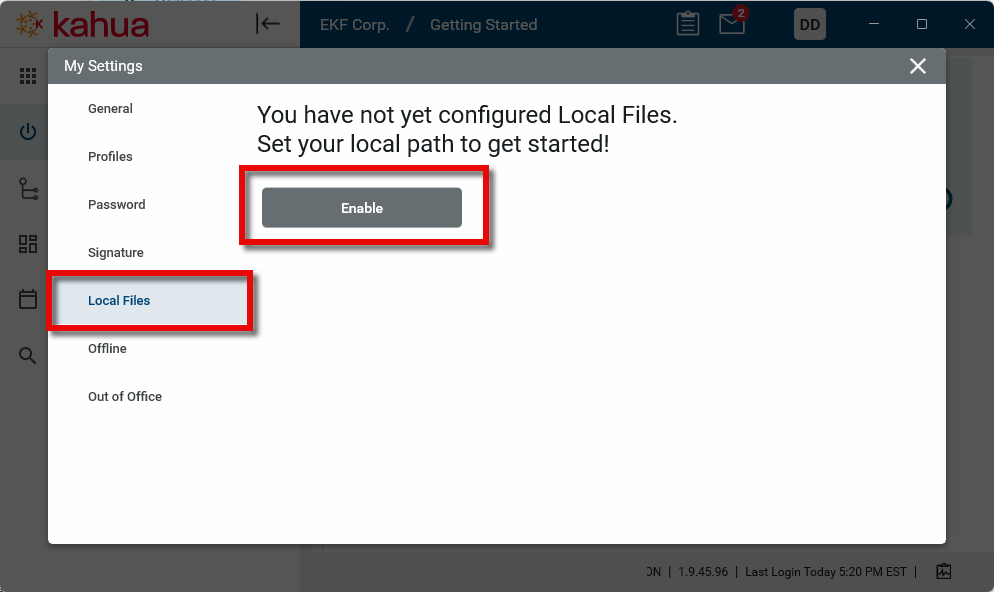994x592 pixels.
Task: Go to the Password settings tab
Action: tap(116, 205)
